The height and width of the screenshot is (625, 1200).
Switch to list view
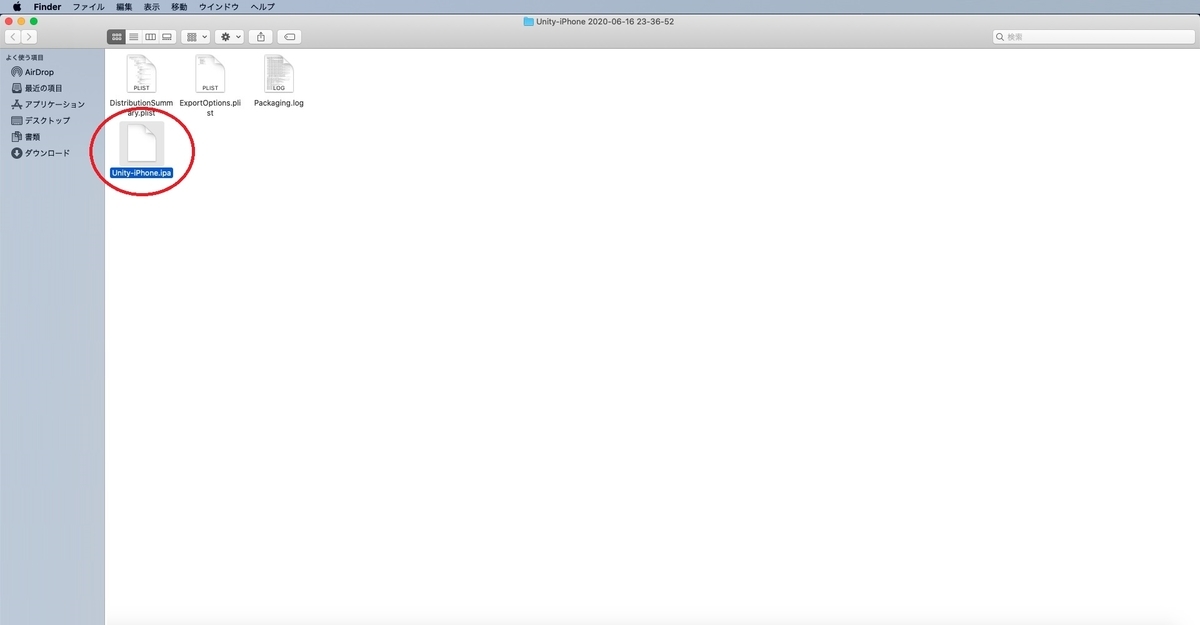tap(134, 37)
